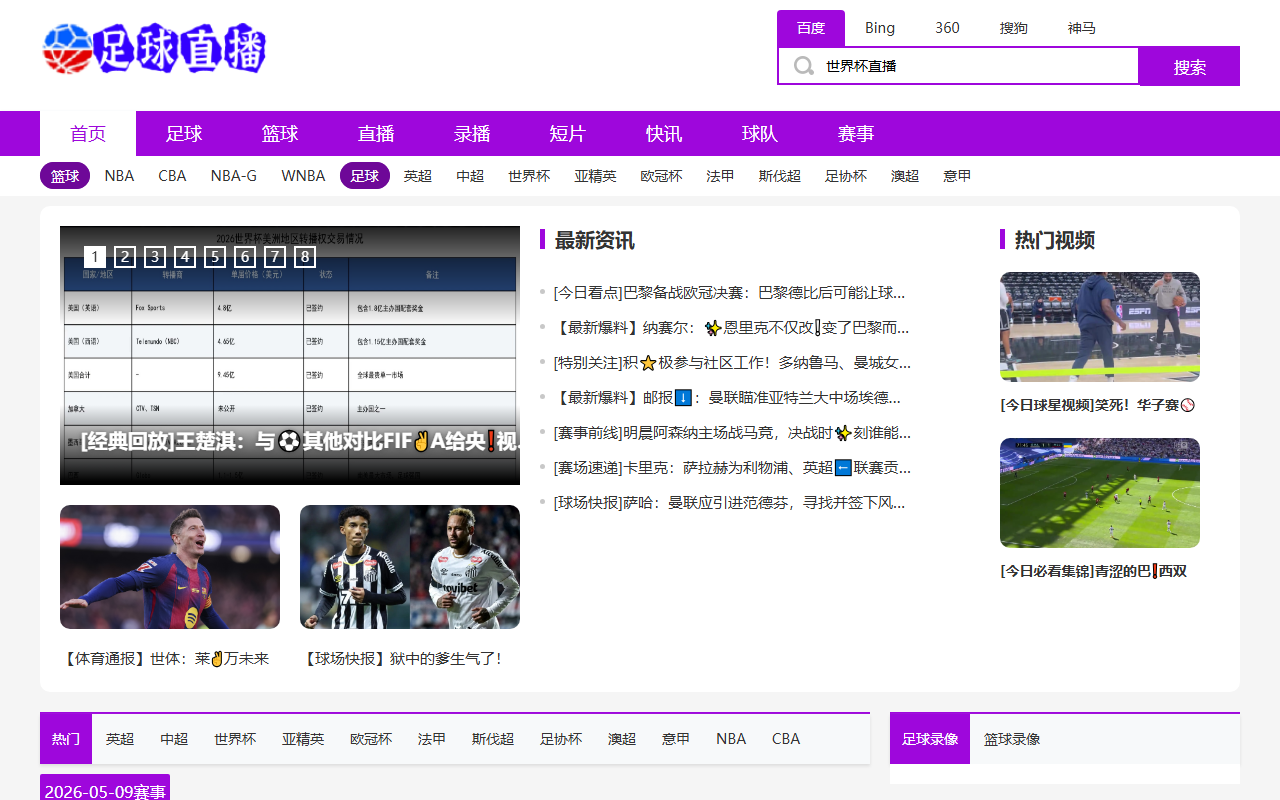Open news headline 萨哈：曼联应引进范德芬
This screenshot has width=1280, height=800.
coord(730,502)
